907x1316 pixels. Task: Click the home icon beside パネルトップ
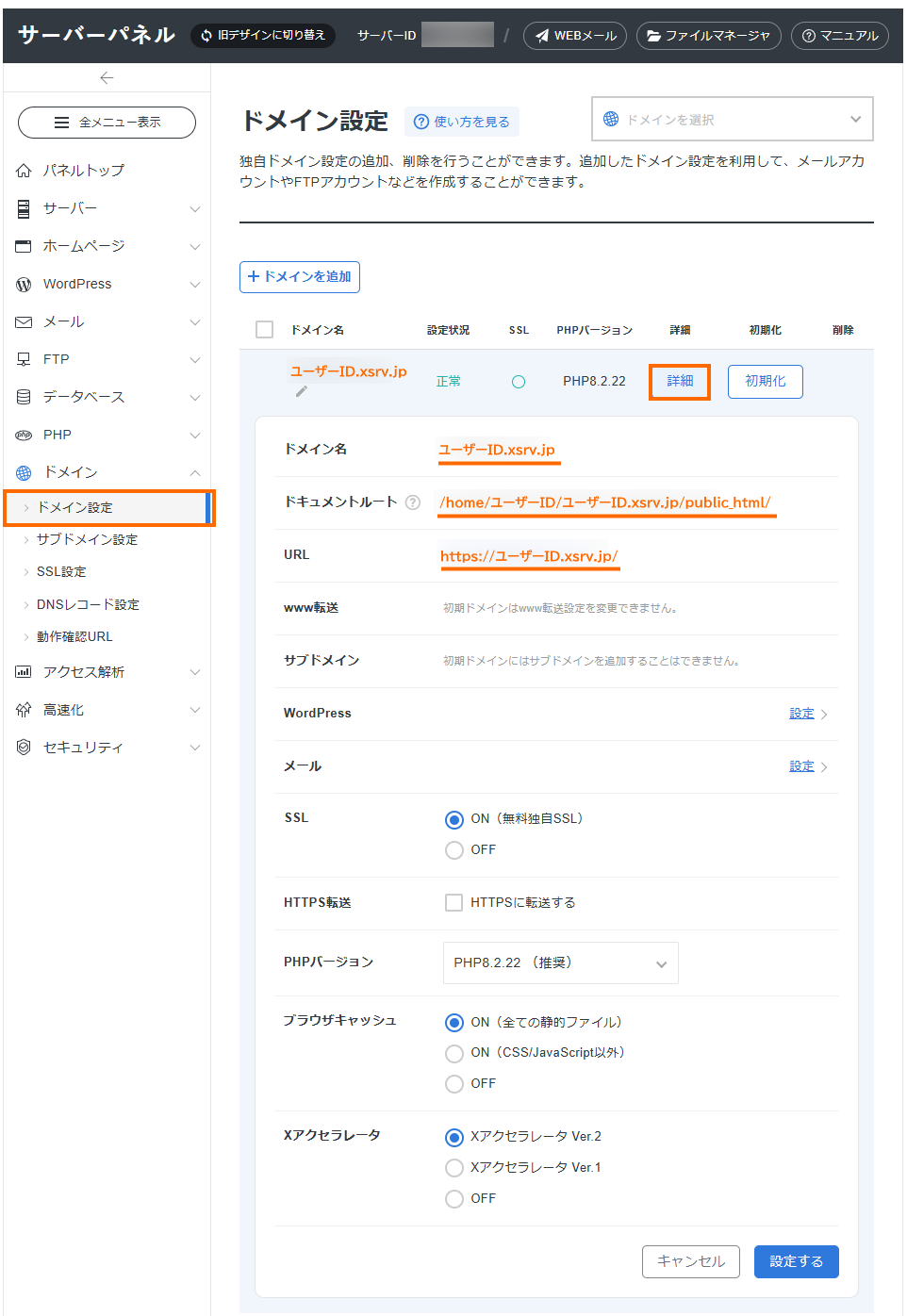point(24,171)
